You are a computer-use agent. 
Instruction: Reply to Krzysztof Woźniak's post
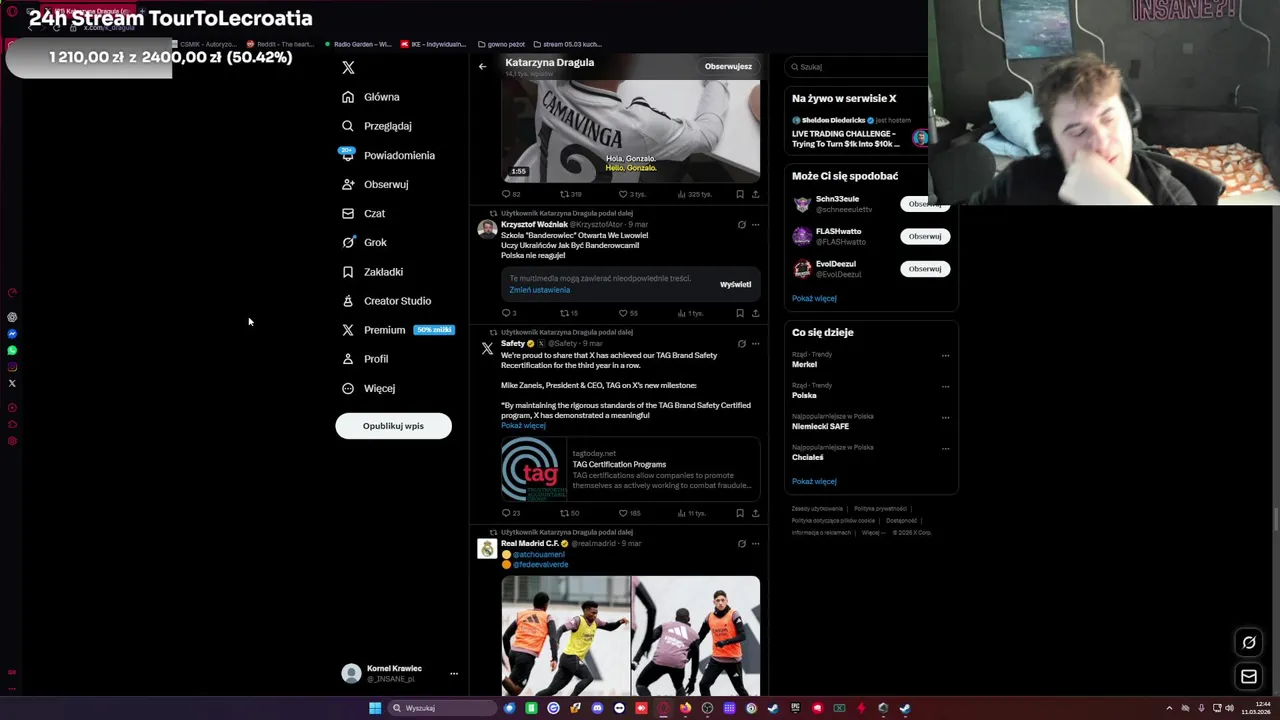pos(509,313)
